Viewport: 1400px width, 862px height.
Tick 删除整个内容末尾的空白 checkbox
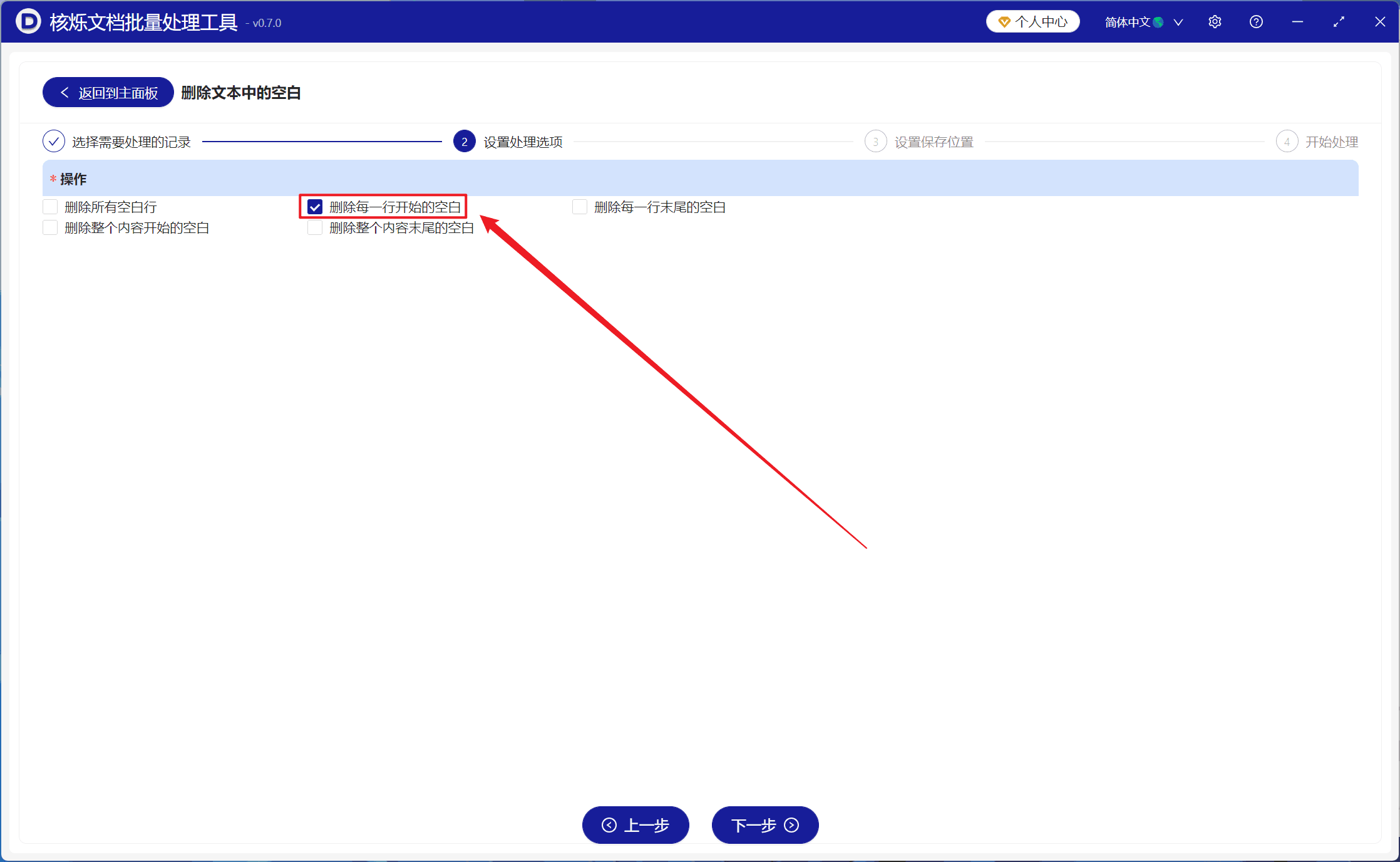[x=315, y=227]
